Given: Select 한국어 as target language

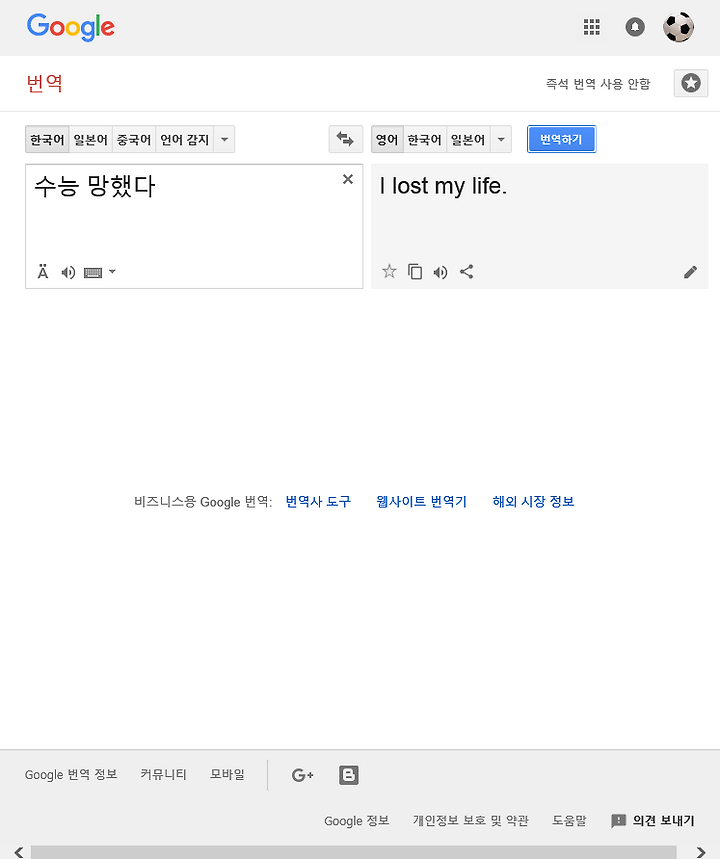Looking at the screenshot, I should click(424, 140).
